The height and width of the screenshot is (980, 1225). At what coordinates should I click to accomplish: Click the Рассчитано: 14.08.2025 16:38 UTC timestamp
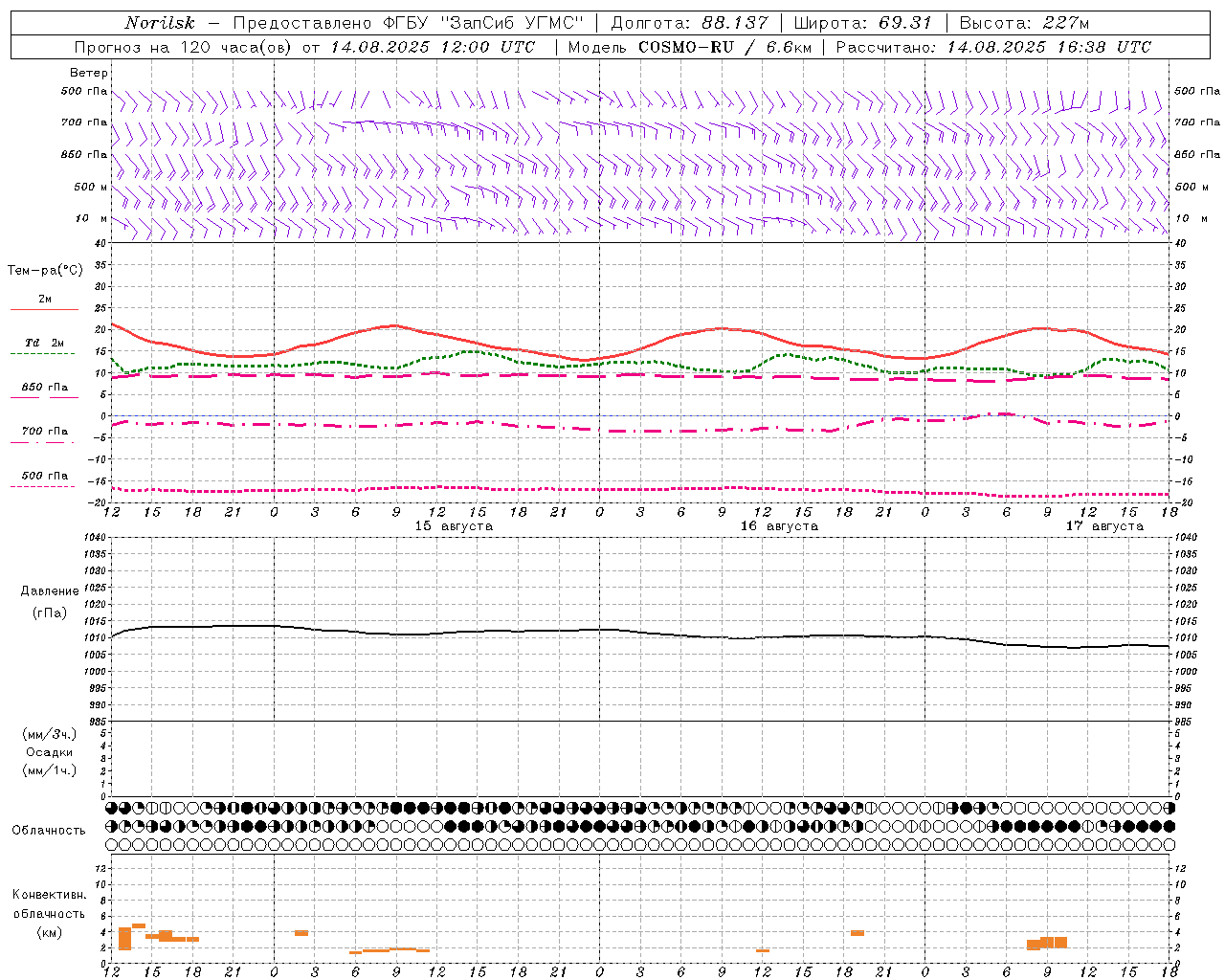pyautogui.click(x=993, y=47)
